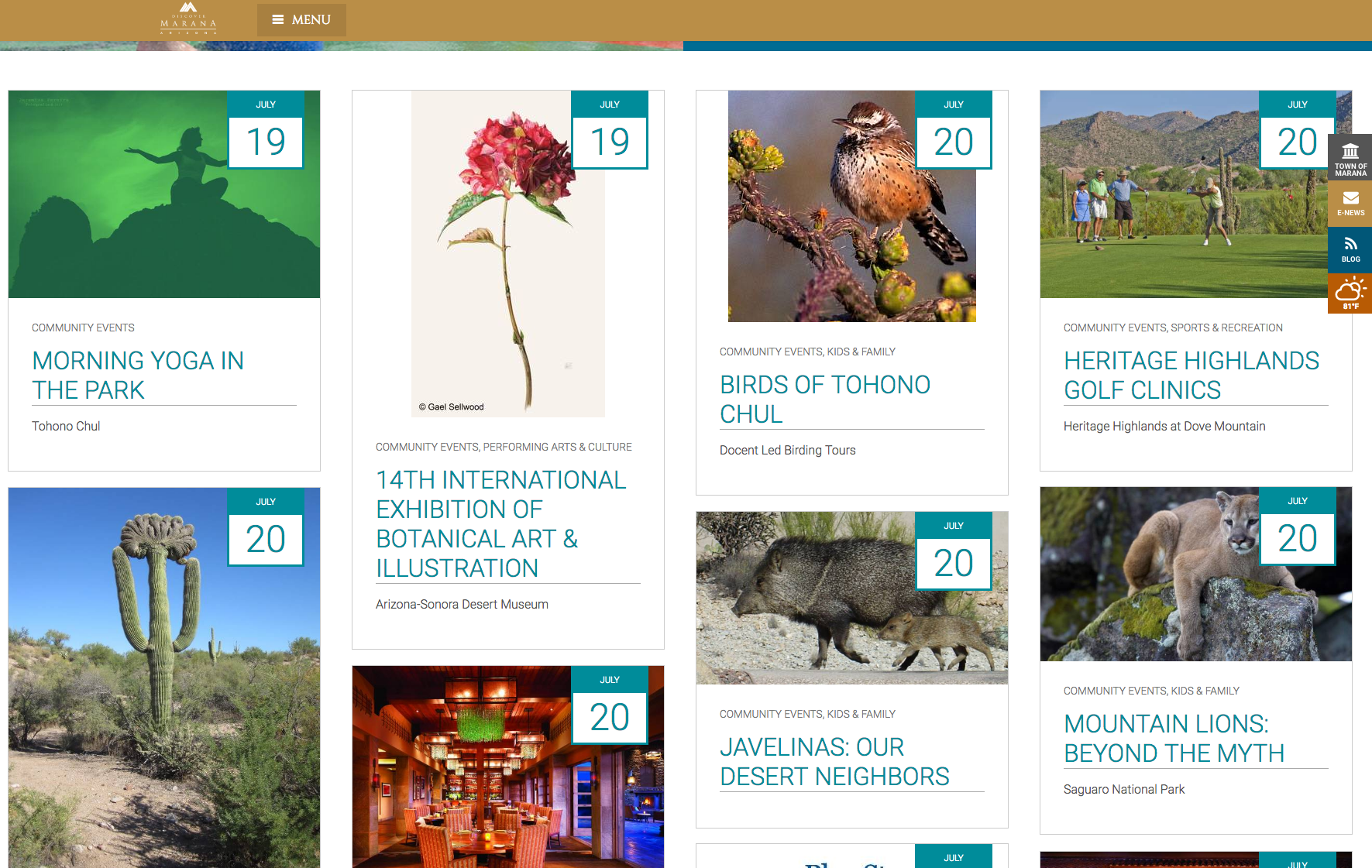
Task: Click Community Events, Sports & Recreation label
Action: coord(1173,328)
